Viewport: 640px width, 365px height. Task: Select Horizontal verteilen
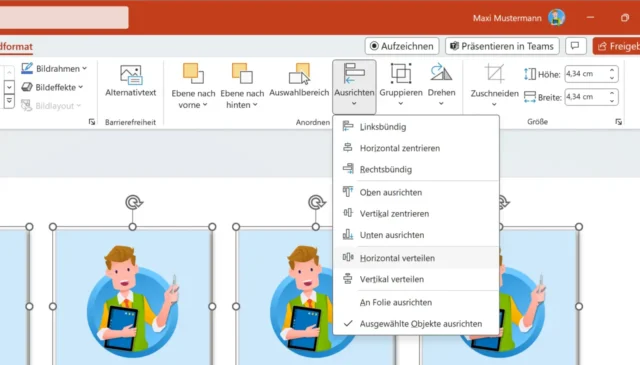(416, 258)
